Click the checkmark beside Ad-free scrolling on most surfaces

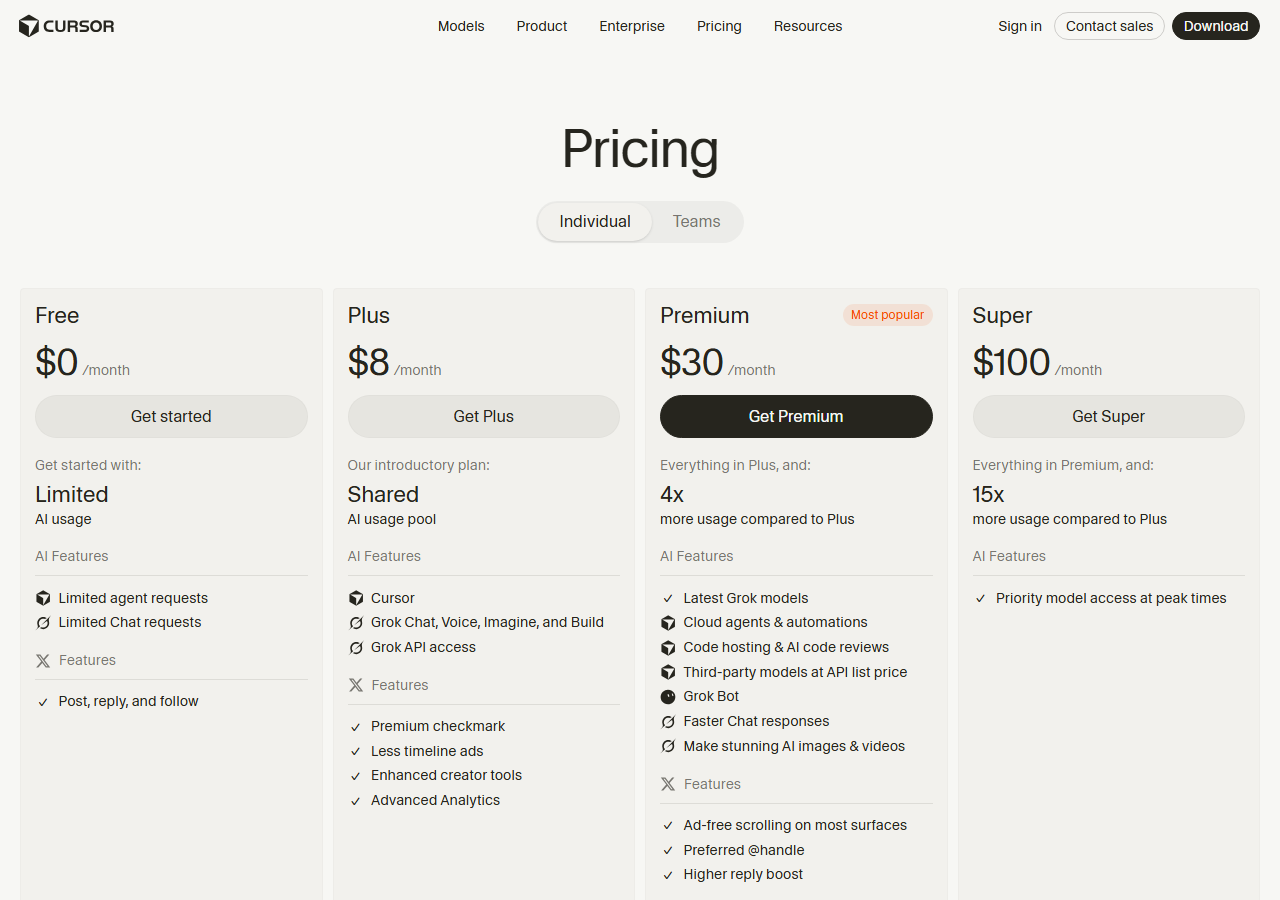coord(668,826)
